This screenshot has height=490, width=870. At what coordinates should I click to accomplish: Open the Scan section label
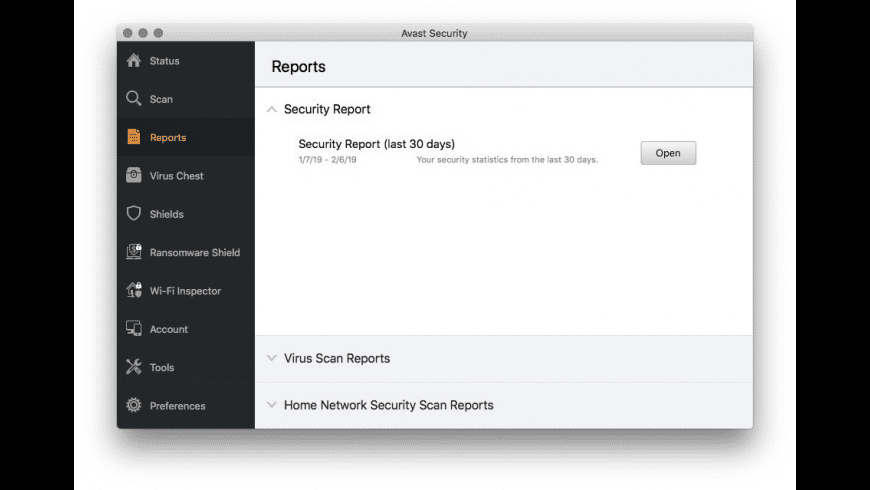tap(161, 99)
